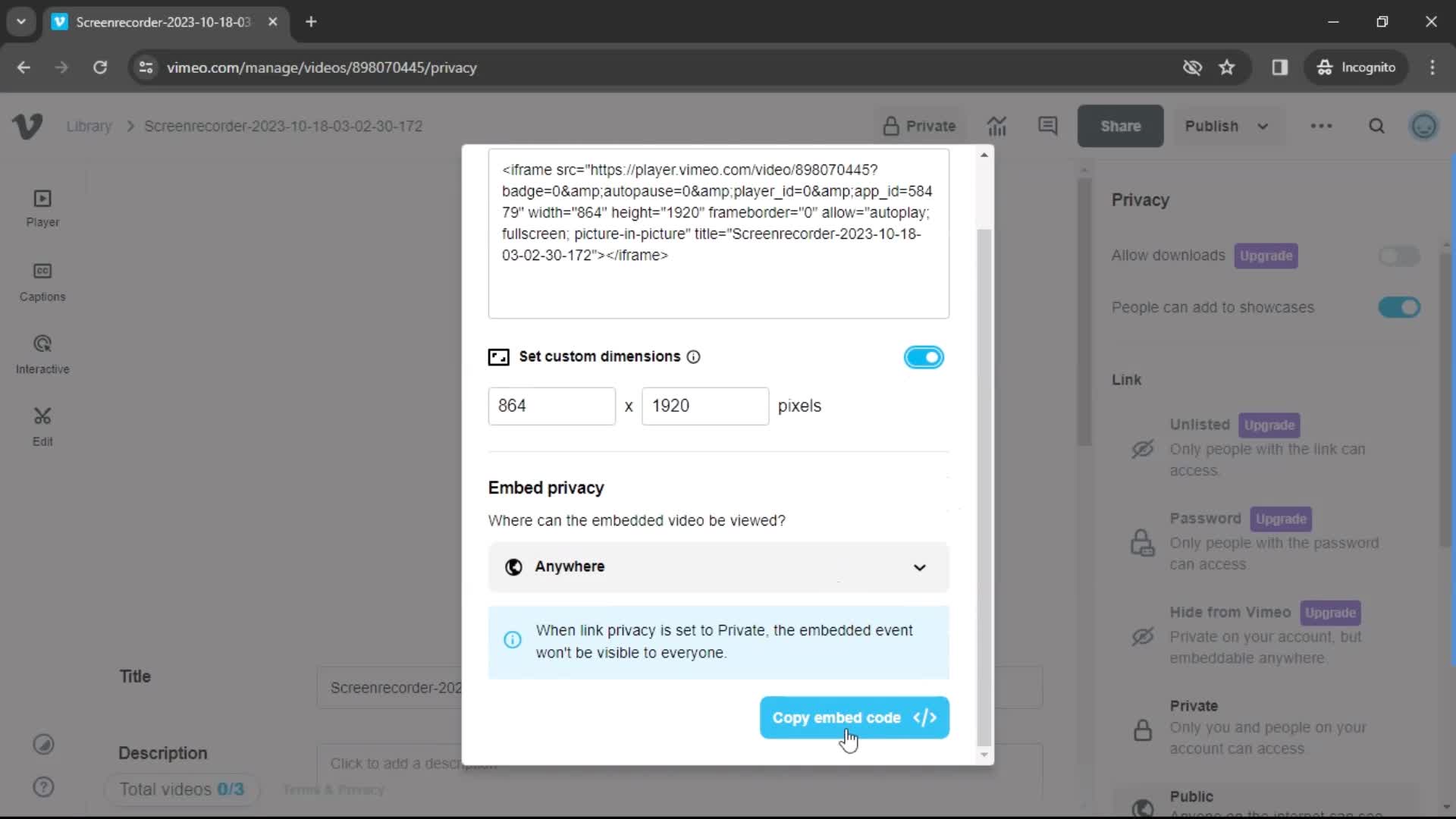The image size is (1456, 819).
Task: Open the help question mark icon
Action: click(44, 787)
